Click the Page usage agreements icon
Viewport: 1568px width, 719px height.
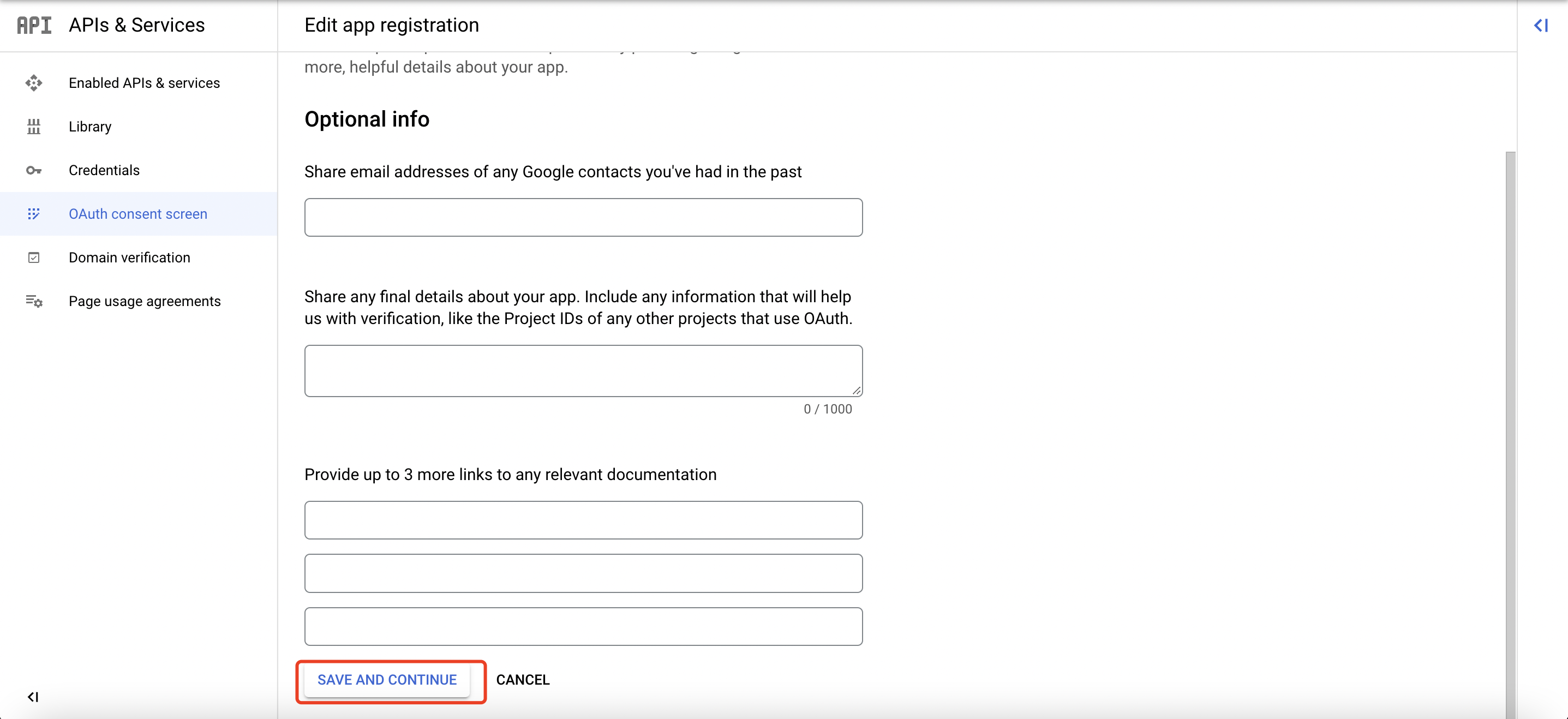click(x=34, y=301)
